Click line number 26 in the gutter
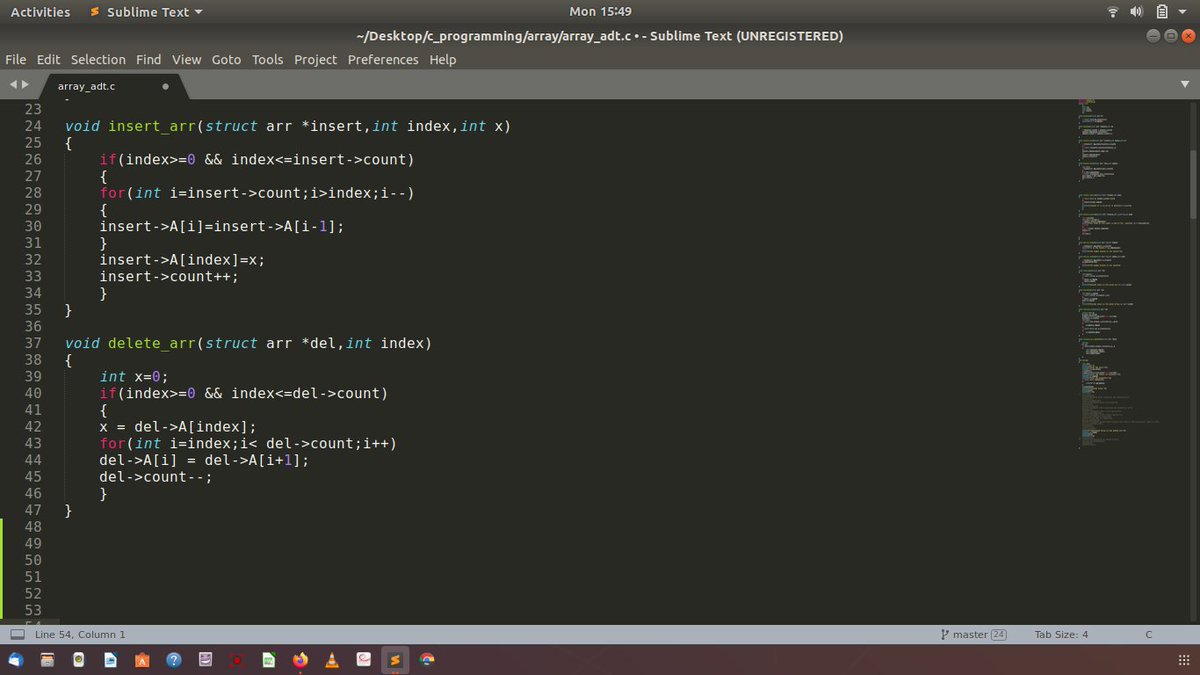 click(32, 159)
